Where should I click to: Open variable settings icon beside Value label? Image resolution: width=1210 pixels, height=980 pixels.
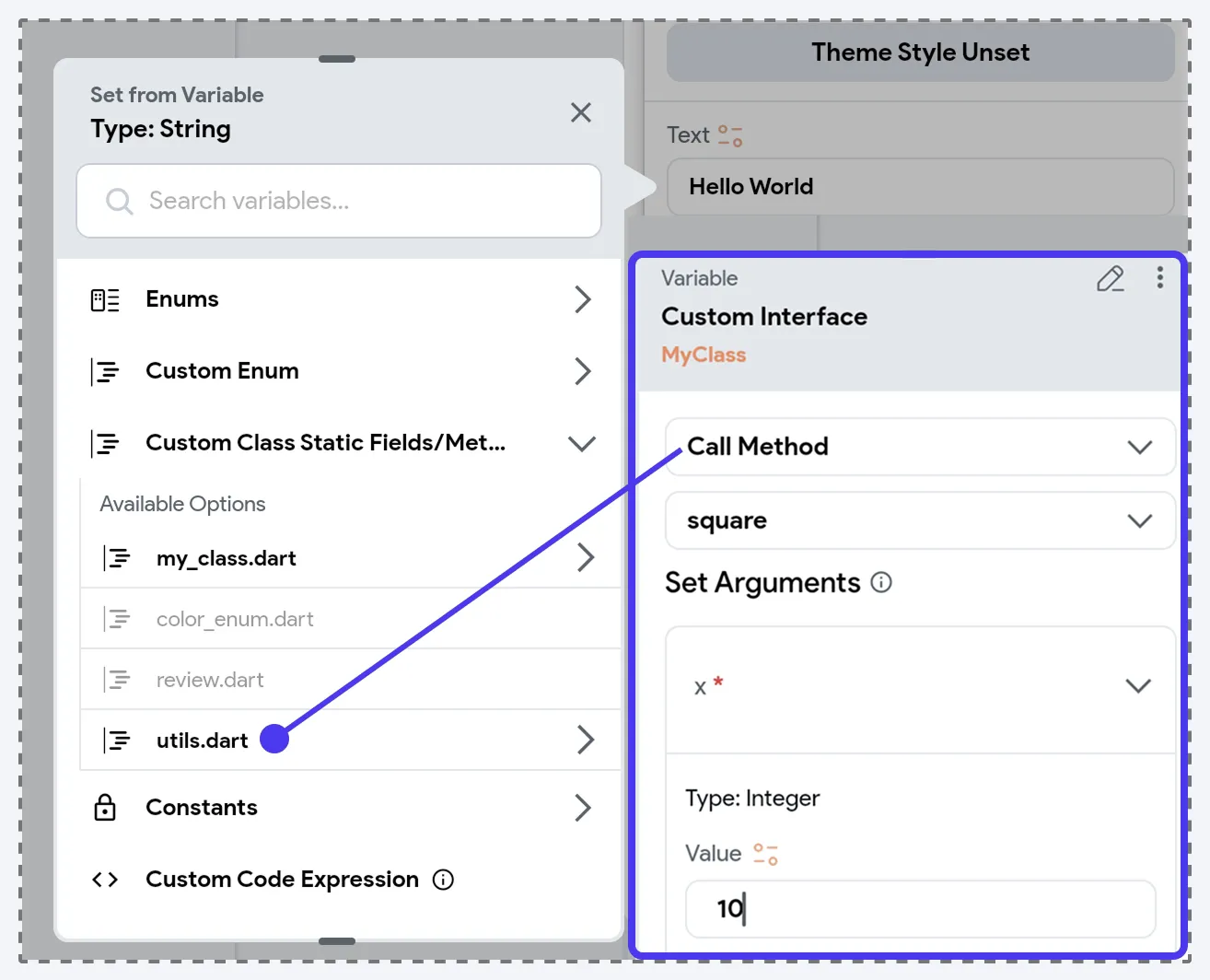pyautogui.click(x=766, y=855)
